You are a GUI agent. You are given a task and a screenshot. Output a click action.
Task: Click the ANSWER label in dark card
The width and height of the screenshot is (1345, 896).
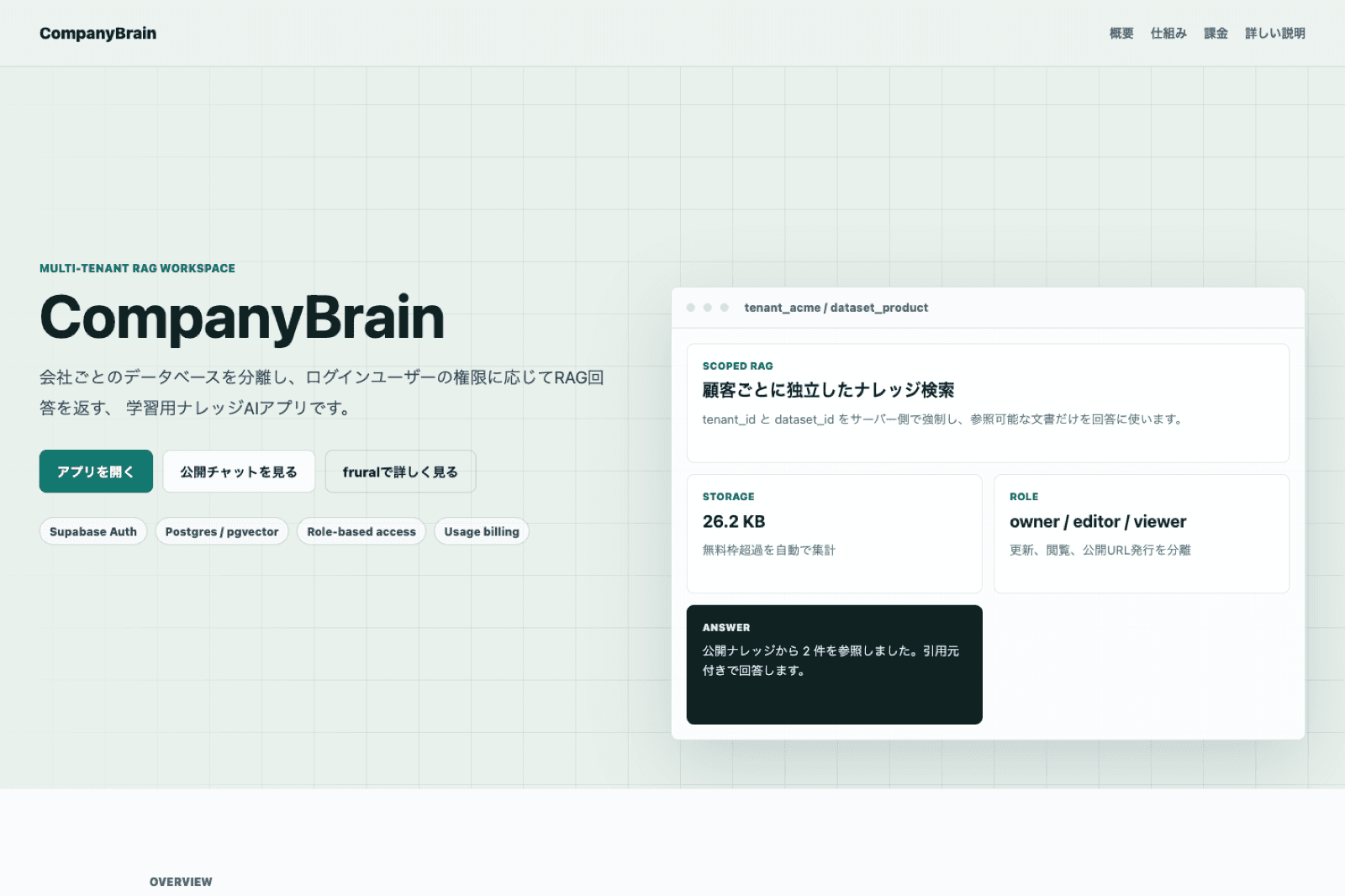coord(726,628)
